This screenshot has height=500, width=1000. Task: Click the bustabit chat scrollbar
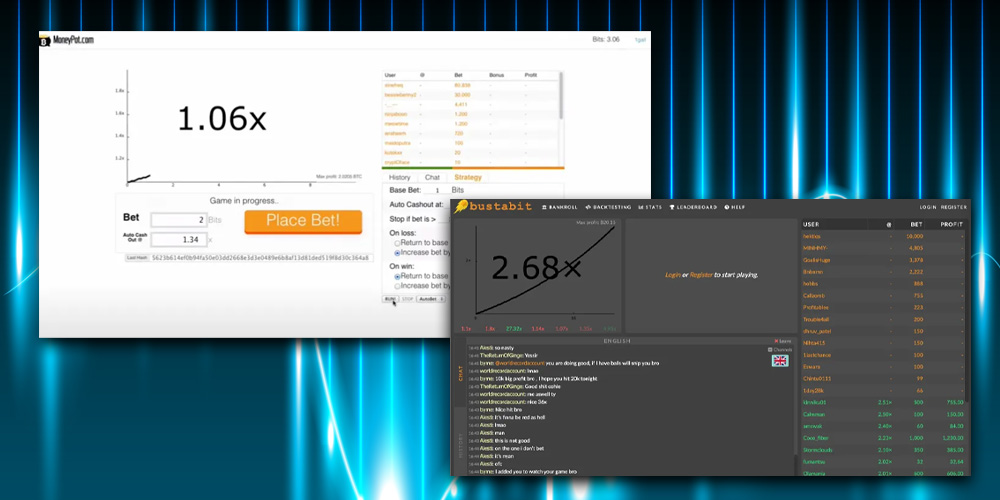(795, 464)
